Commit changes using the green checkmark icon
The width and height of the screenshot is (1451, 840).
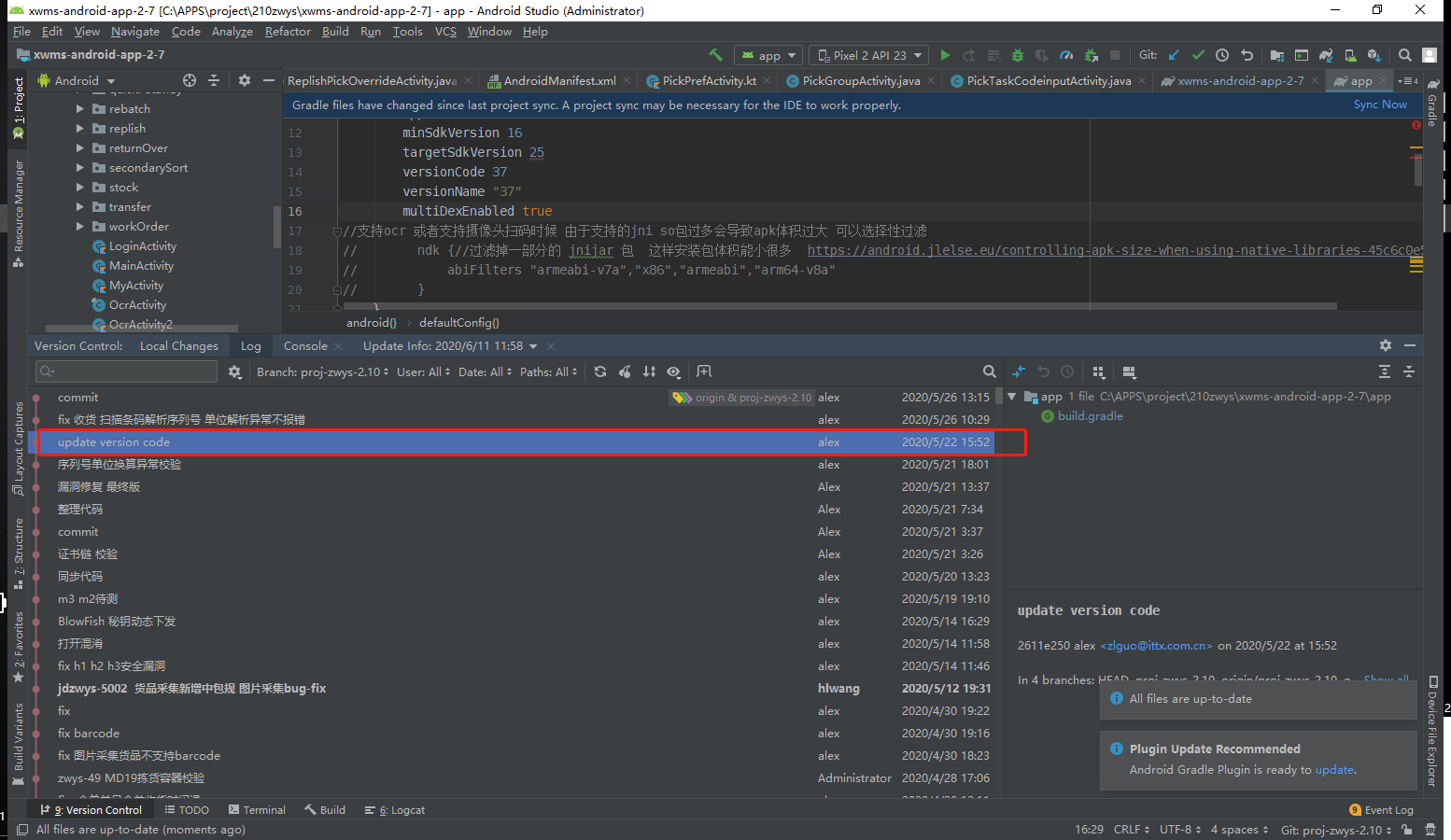pos(1199,55)
